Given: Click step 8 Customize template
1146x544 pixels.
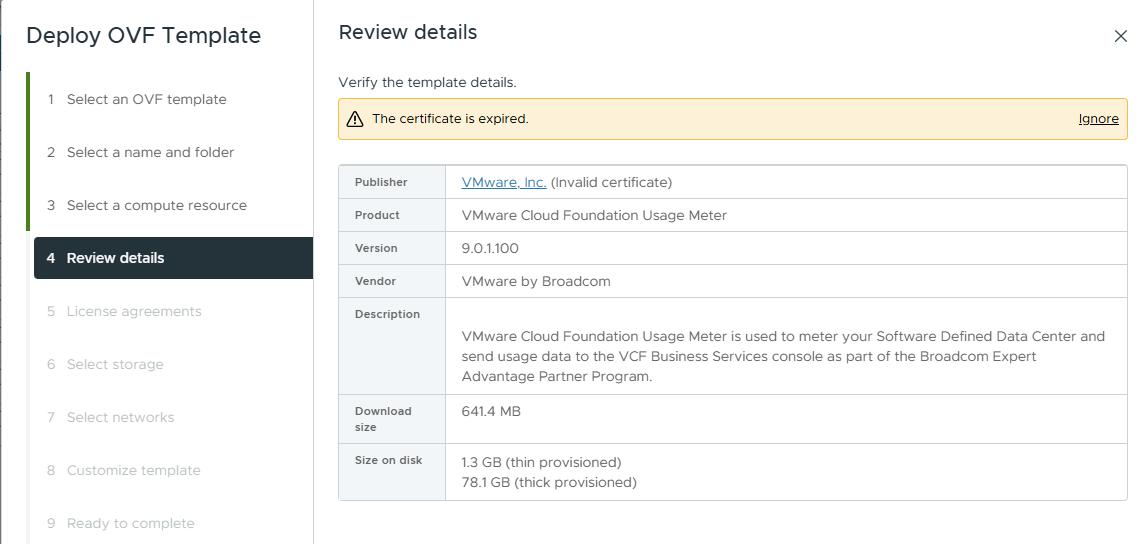Looking at the screenshot, I should (x=133, y=470).
